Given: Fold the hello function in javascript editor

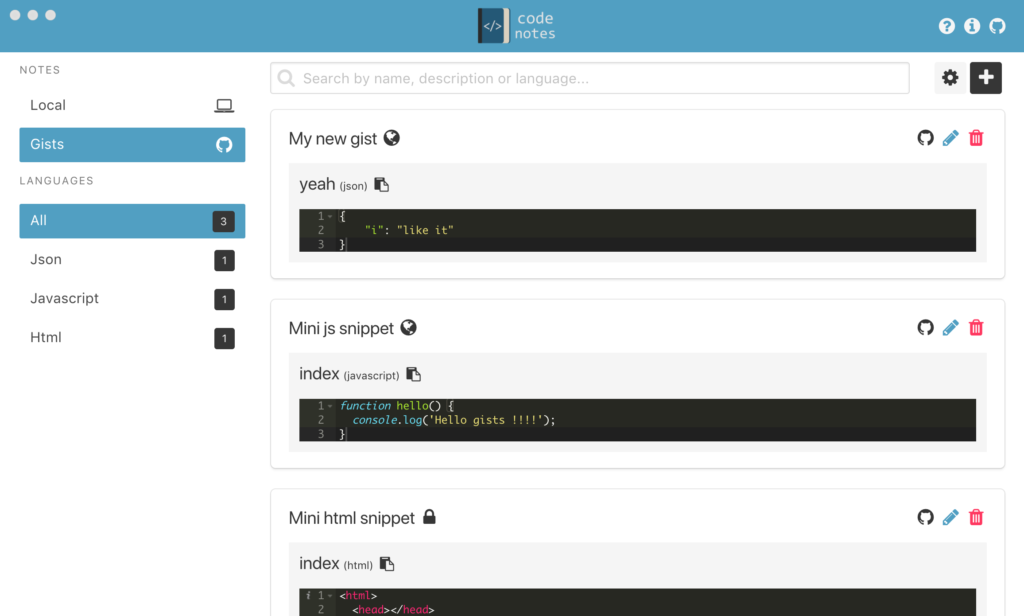Looking at the screenshot, I should 330,406.
